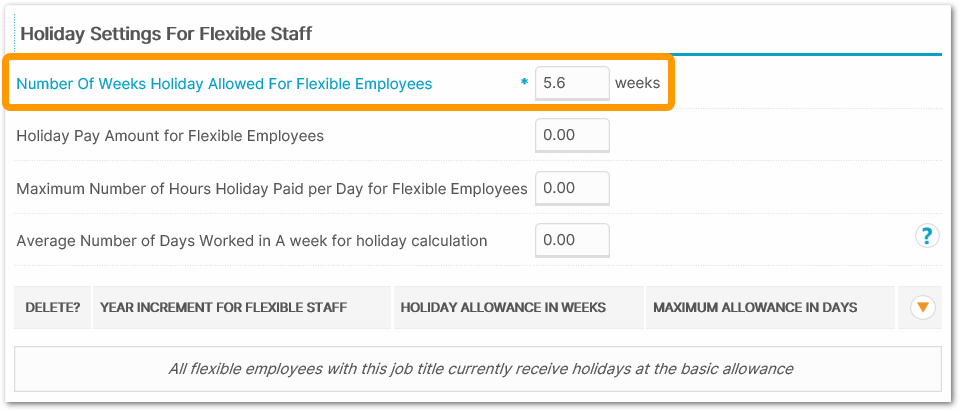
Task: Click the basic allowance notice message row
Action: coord(478,369)
